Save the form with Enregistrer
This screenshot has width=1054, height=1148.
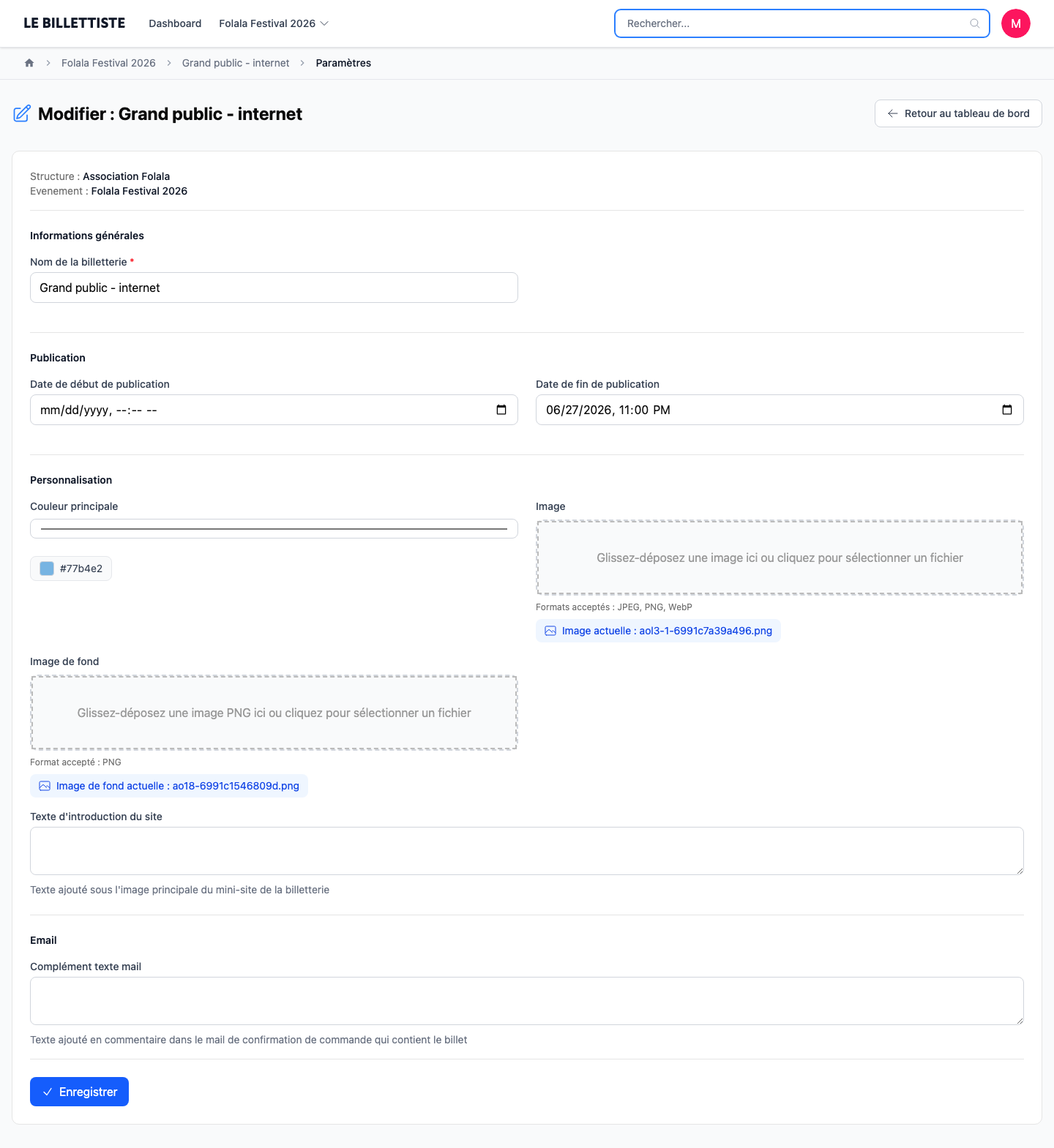[79, 1092]
